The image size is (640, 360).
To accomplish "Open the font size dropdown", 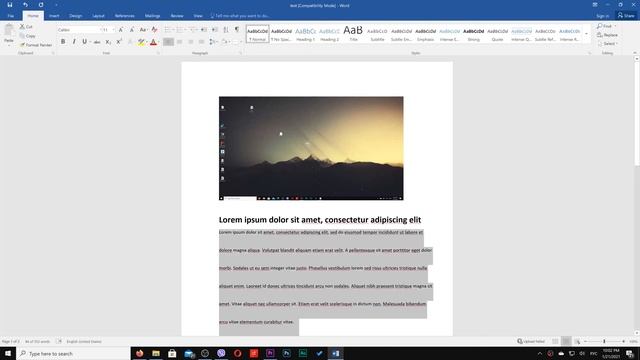I will [x=113, y=30].
